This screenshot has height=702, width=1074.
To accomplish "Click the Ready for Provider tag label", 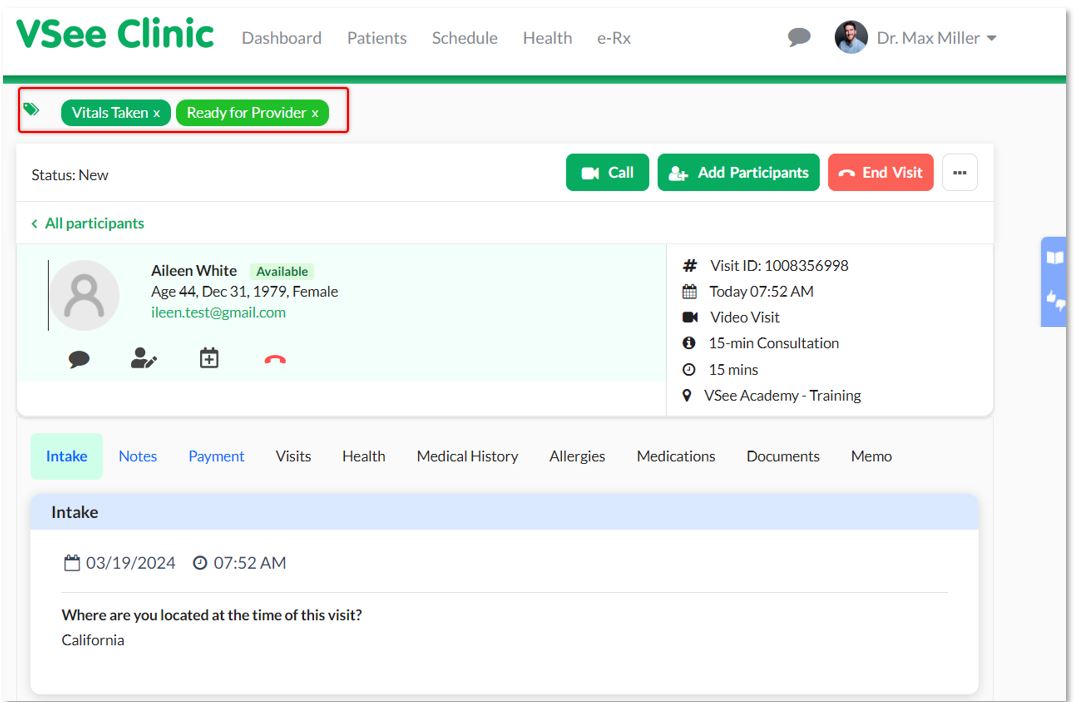I will pos(247,113).
